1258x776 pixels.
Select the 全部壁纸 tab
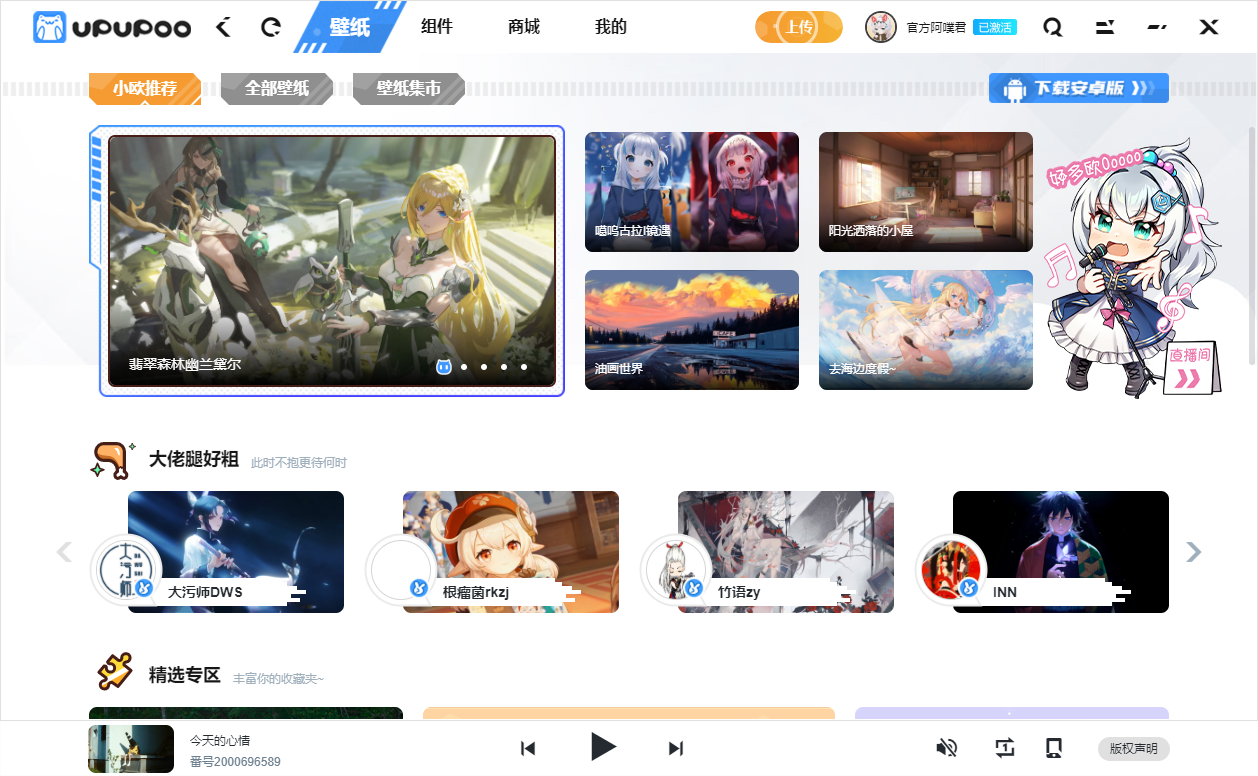click(x=277, y=88)
